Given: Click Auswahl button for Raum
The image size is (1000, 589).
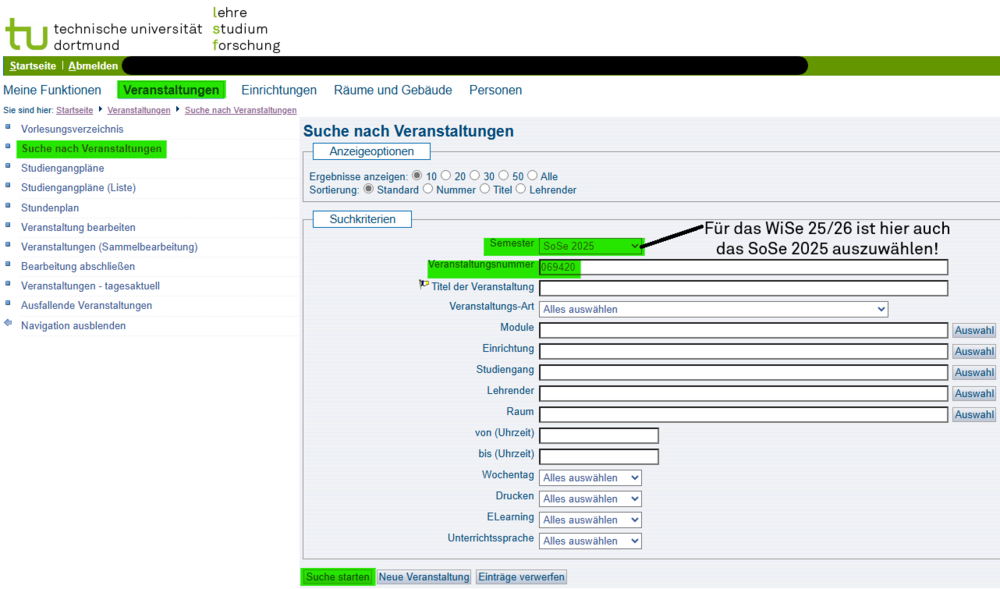Looking at the screenshot, I should (974, 414).
